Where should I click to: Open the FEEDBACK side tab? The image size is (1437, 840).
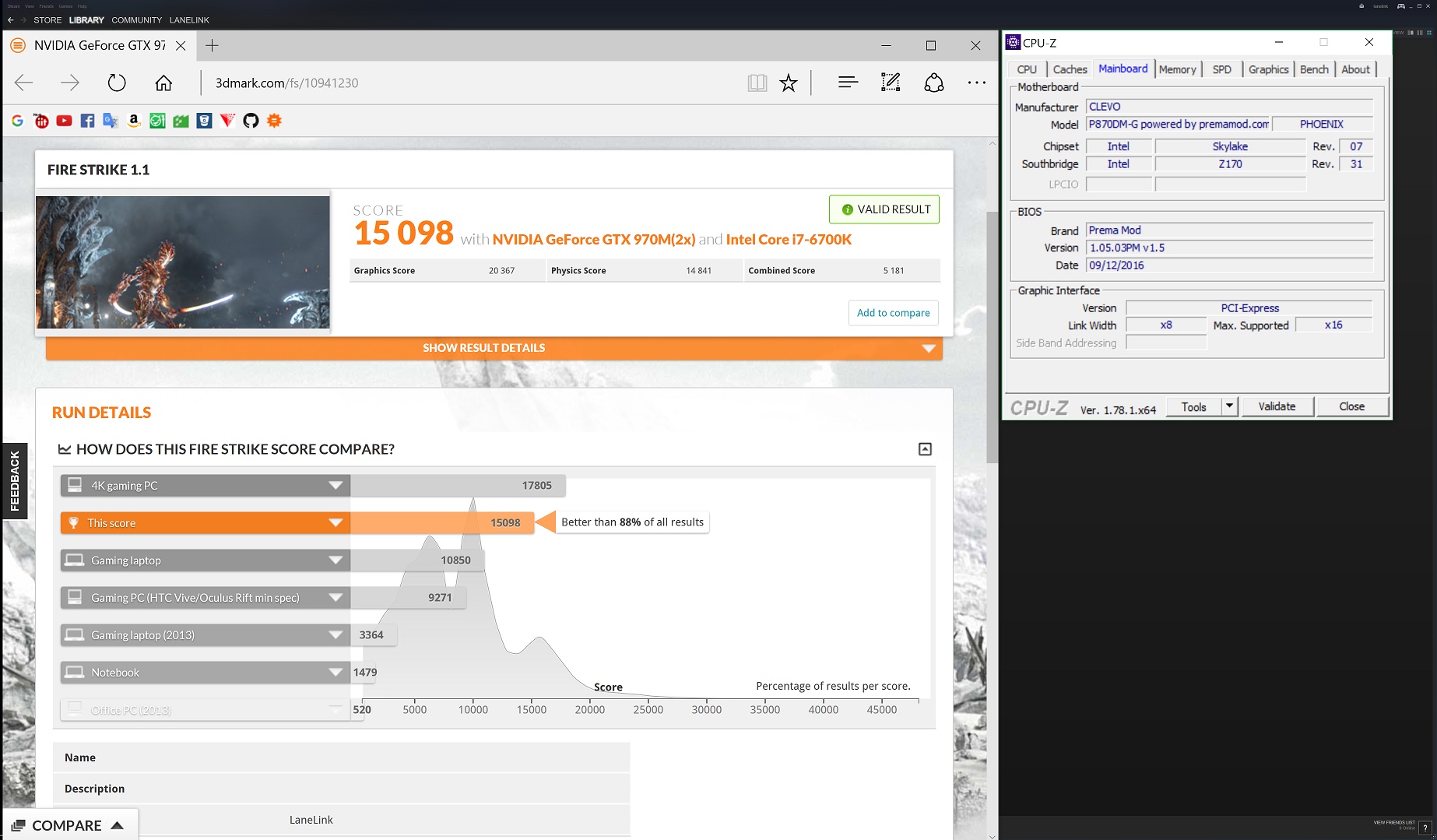15,480
